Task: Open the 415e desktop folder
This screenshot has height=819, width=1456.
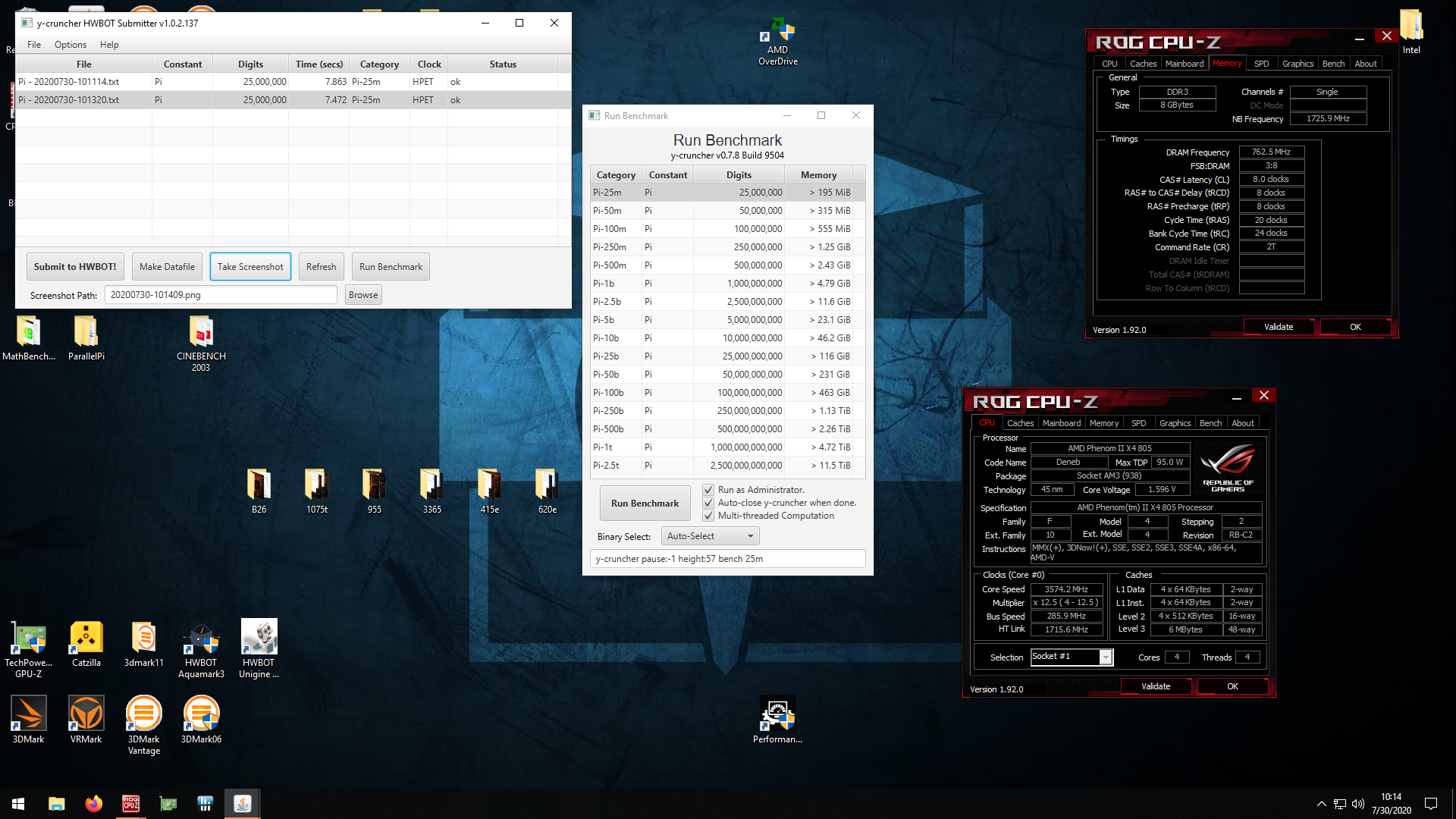Action: click(x=489, y=491)
